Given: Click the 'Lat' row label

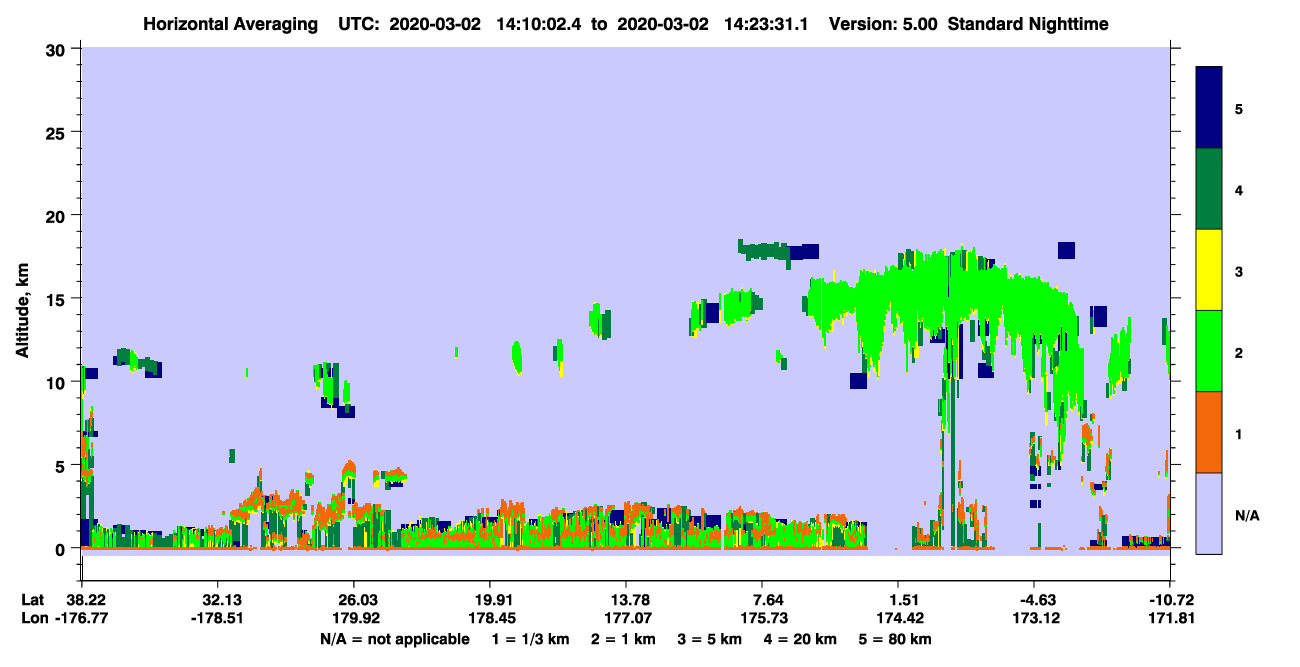Looking at the screenshot, I should pyautogui.click(x=33, y=600).
